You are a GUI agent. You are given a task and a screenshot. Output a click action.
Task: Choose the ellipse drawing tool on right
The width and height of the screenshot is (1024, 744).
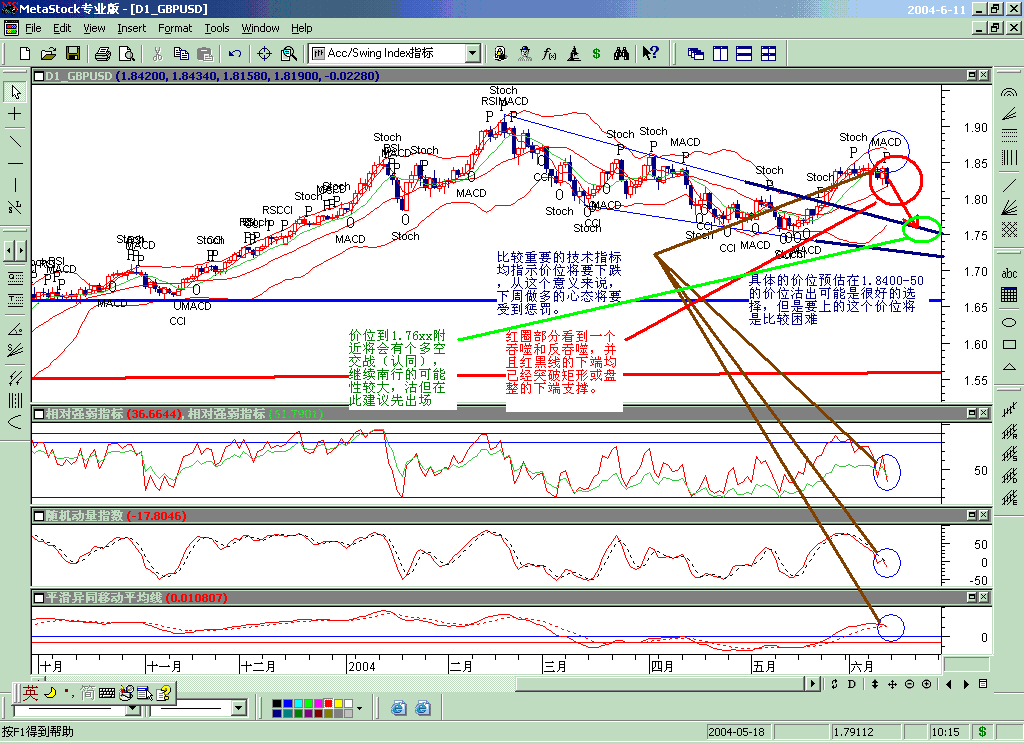(1008, 322)
